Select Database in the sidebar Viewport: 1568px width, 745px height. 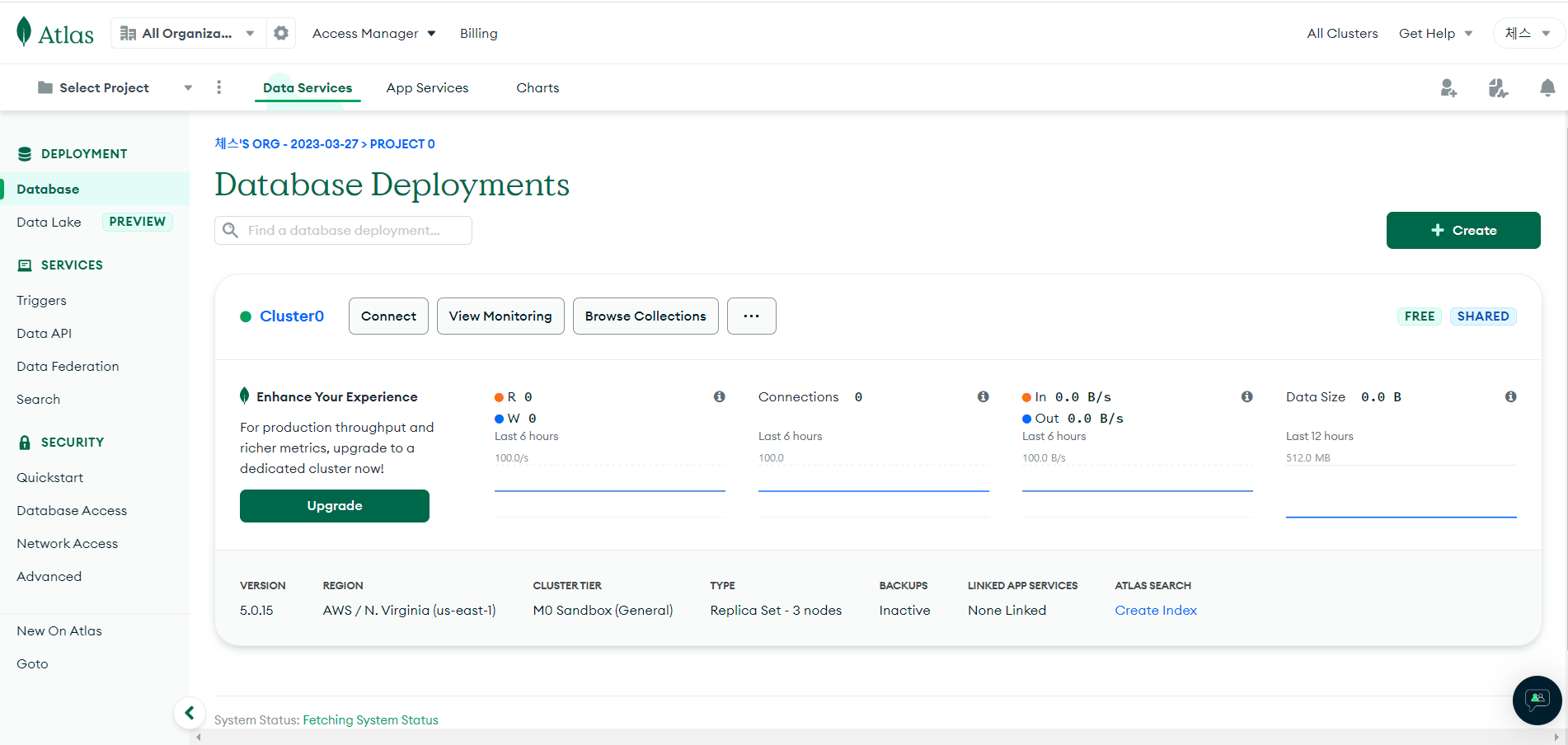tap(95, 189)
